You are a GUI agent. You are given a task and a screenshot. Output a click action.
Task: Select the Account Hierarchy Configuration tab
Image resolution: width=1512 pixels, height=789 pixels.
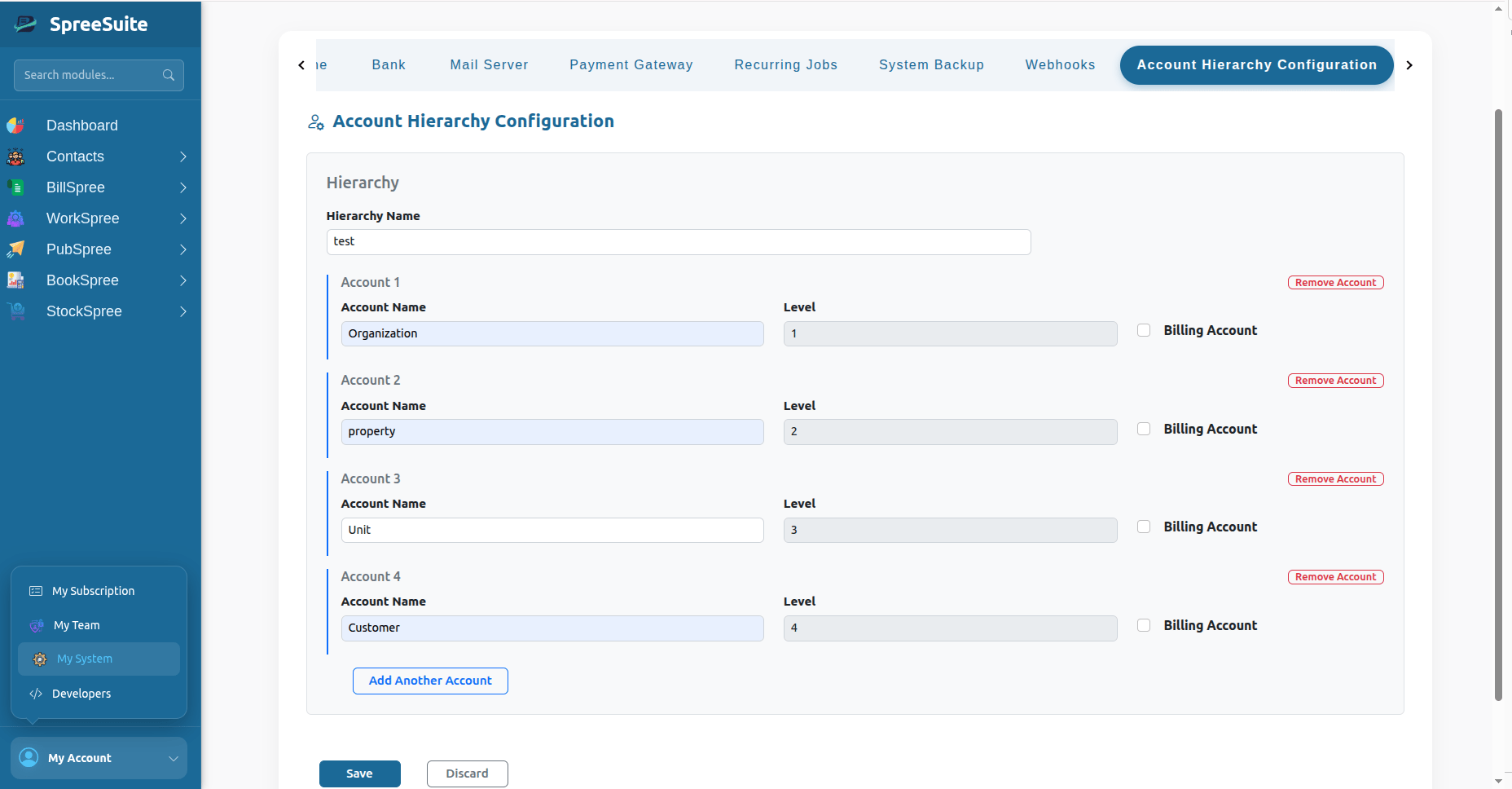(1257, 65)
